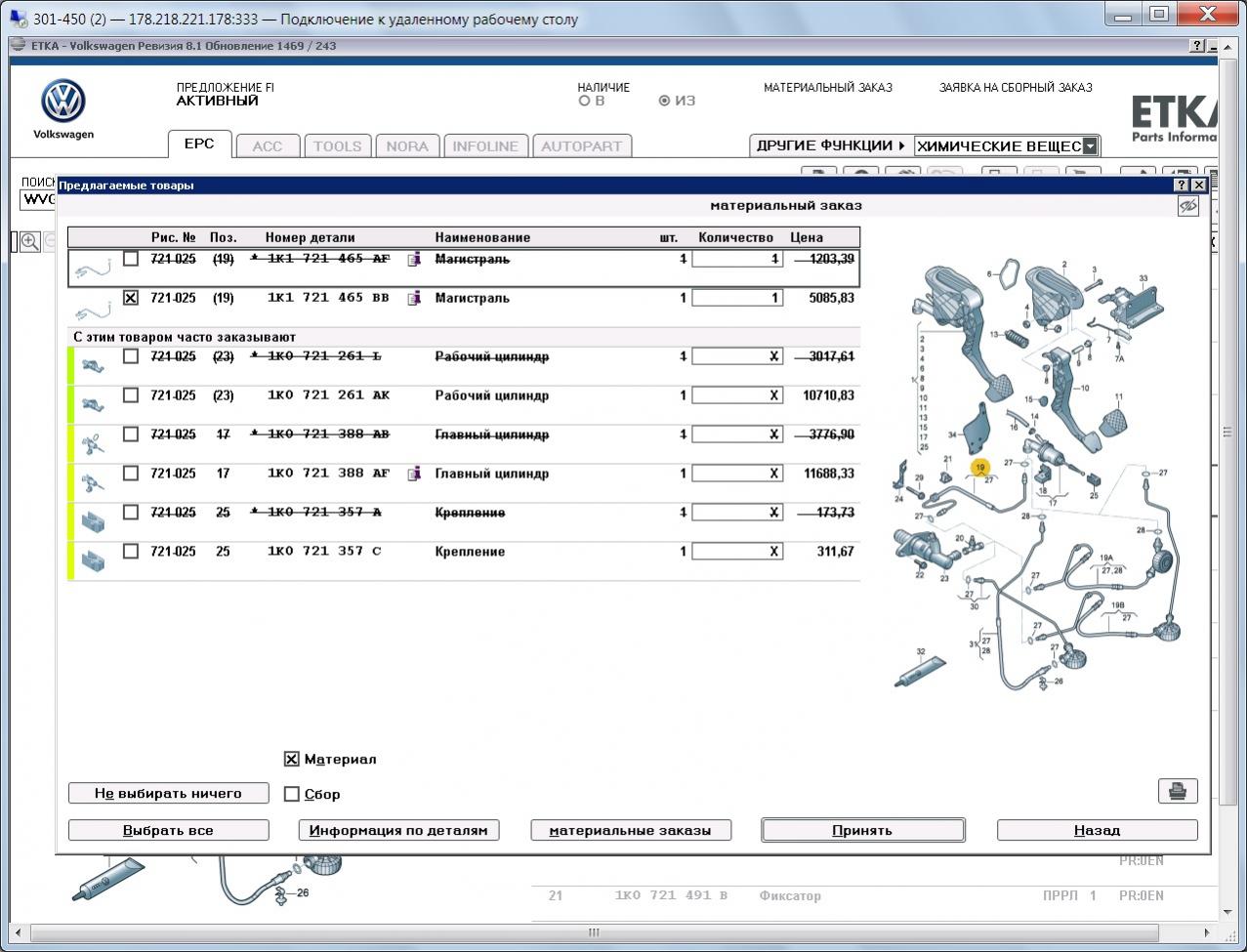Open info icon for 1K0 721 388 AF
This screenshot has width=1247, height=952.
[x=414, y=474]
